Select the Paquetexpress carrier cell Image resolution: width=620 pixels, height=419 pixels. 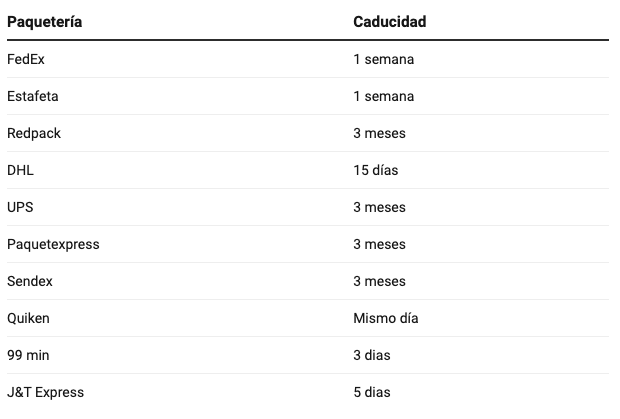click(x=53, y=244)
